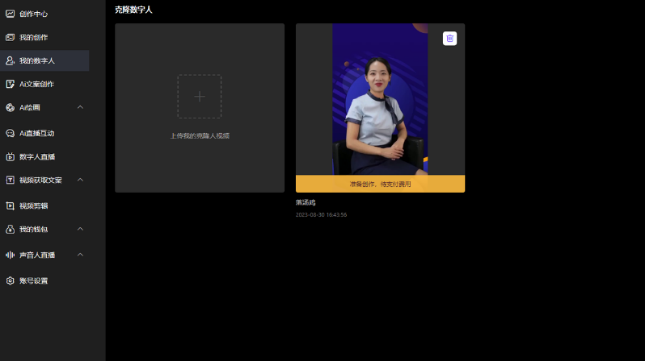Toggle the 我的钱包 submenu chevron
This screenshot has height=362, width=645.
pyautogui.click(x=80, y=229)
